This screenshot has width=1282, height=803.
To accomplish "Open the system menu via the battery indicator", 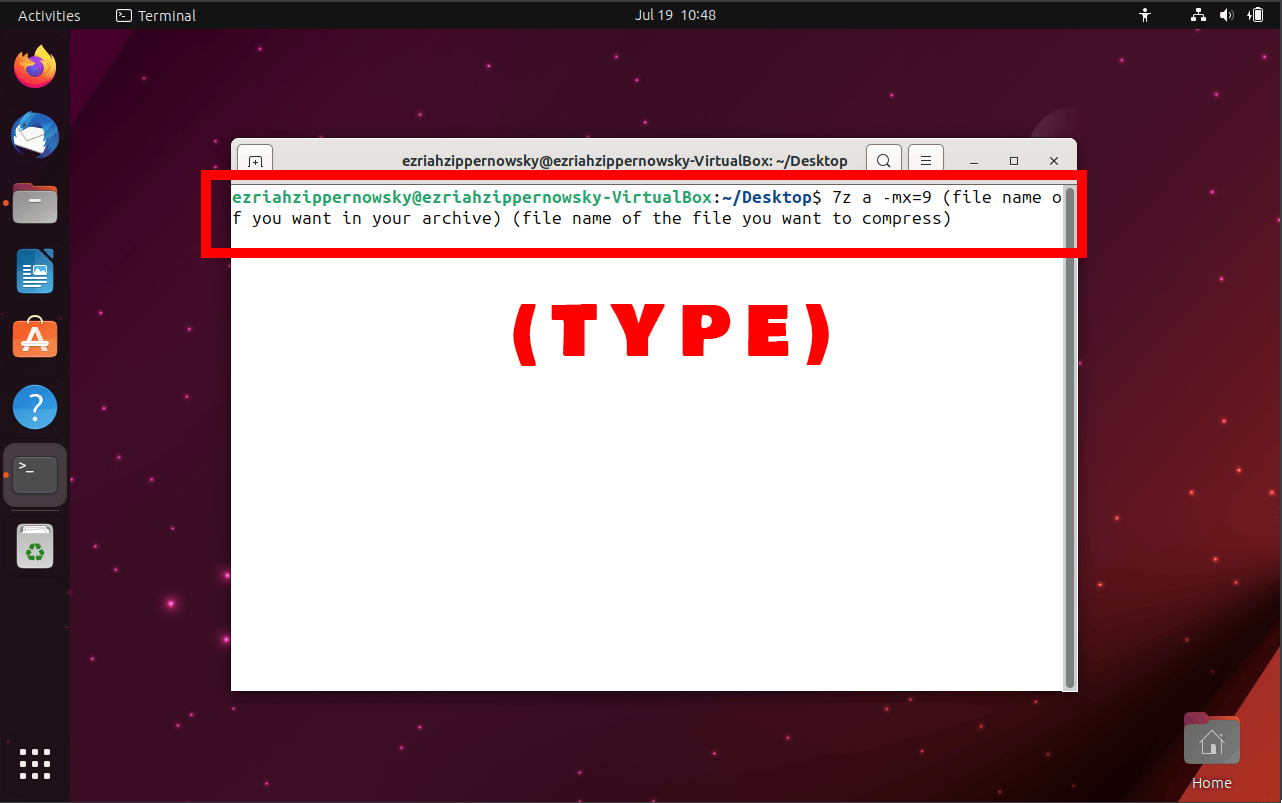I will (x=1256, y=15).
